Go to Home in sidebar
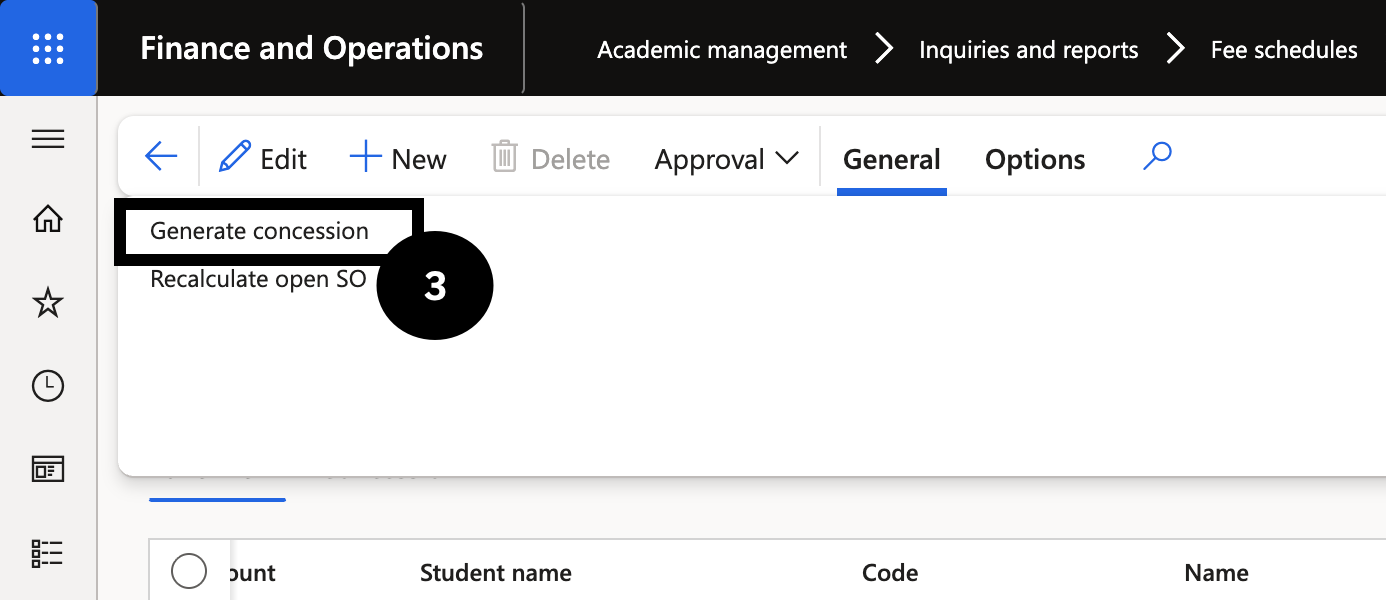Image resolution: width=1386 pixels, height=600 pixels. pyautogui.click(x=48, y=219)
